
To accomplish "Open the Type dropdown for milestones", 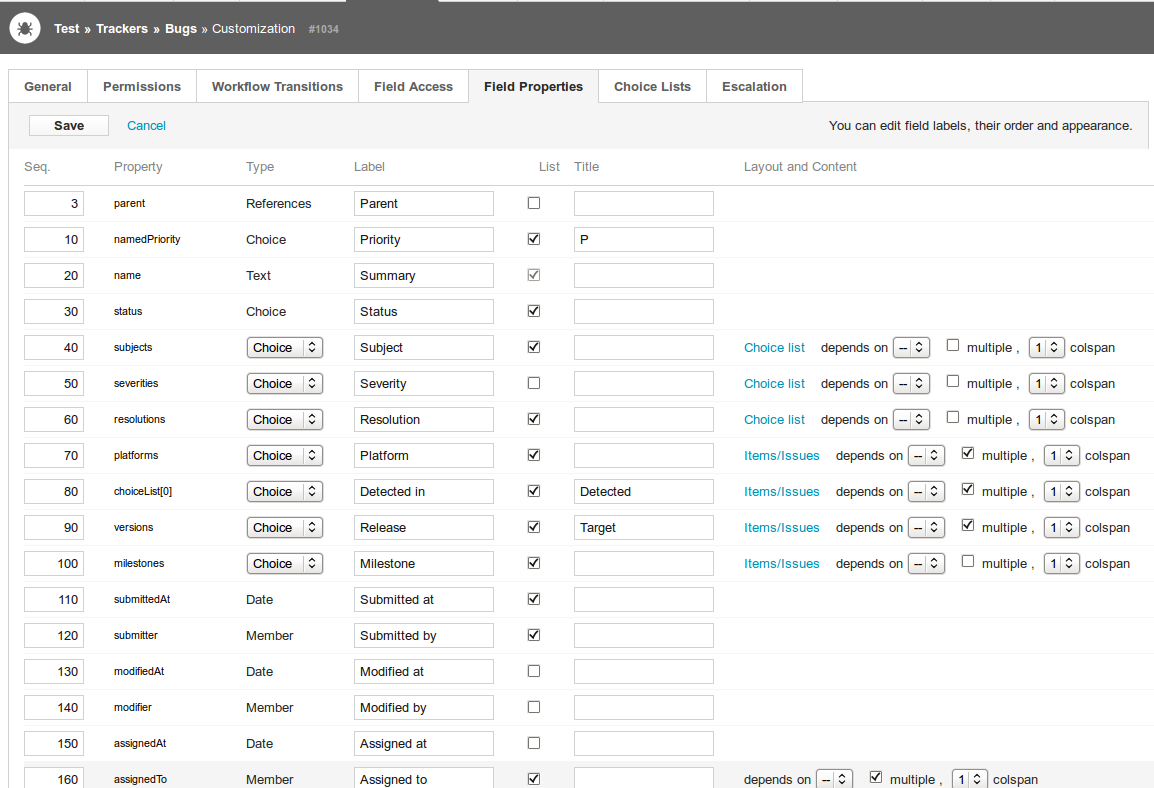I will [285, 564].
